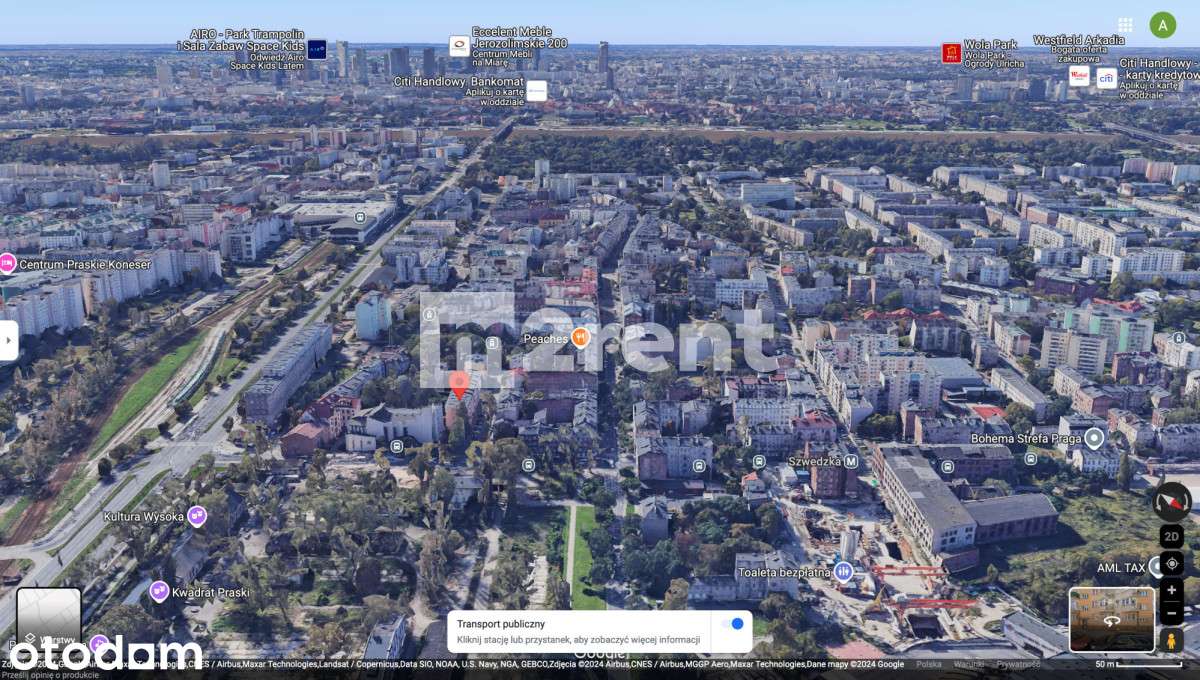The image size is (1200, 680).
Task: Open the account avatar menu
Action: click(1162, 25)
